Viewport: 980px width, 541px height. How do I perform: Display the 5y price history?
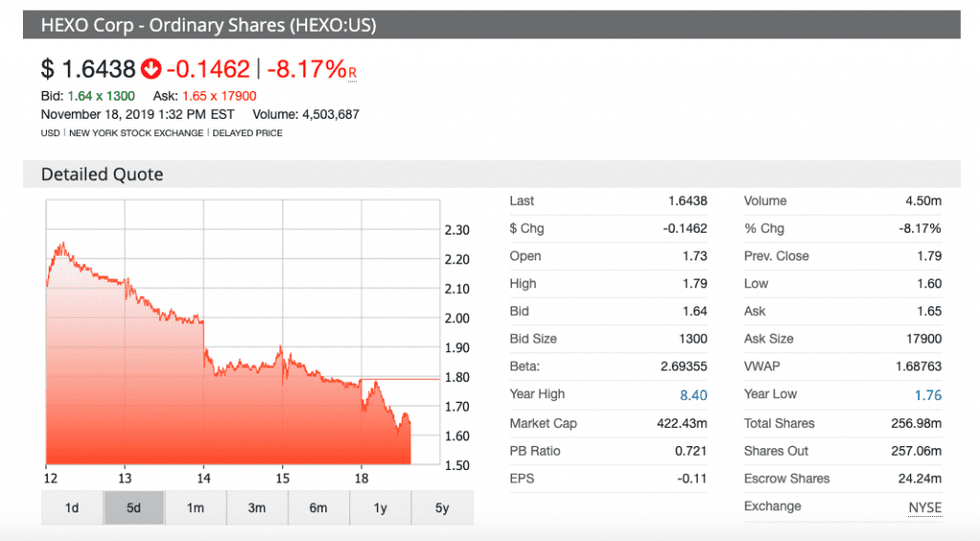(x=442, y=508)
